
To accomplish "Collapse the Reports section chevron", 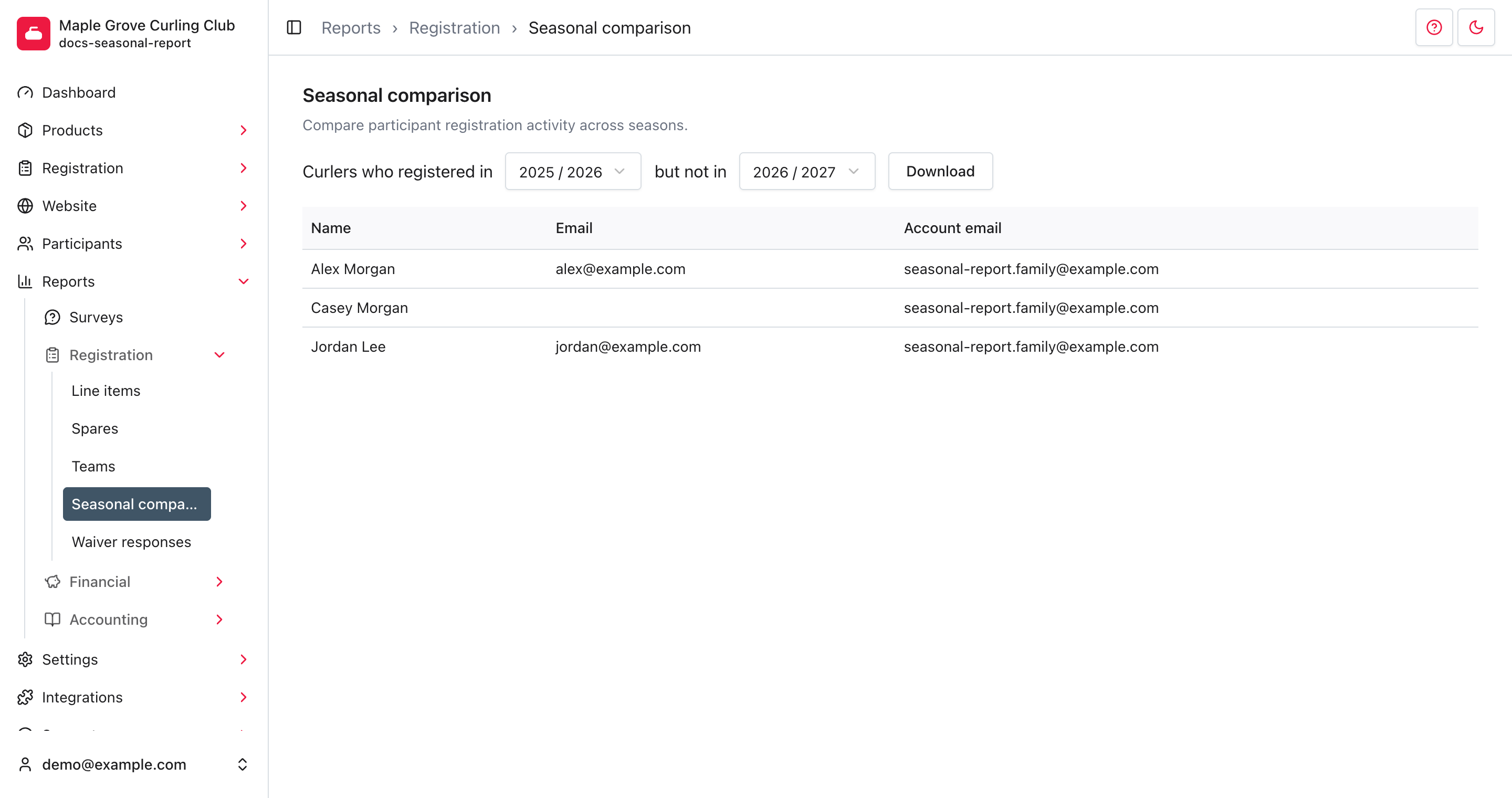I will click(244, 281).
